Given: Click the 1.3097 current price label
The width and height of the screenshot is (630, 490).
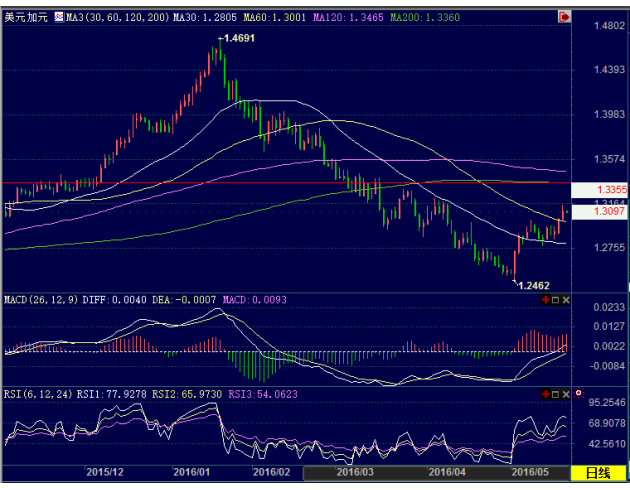Looking at the screenshot, I should (597, 212).
